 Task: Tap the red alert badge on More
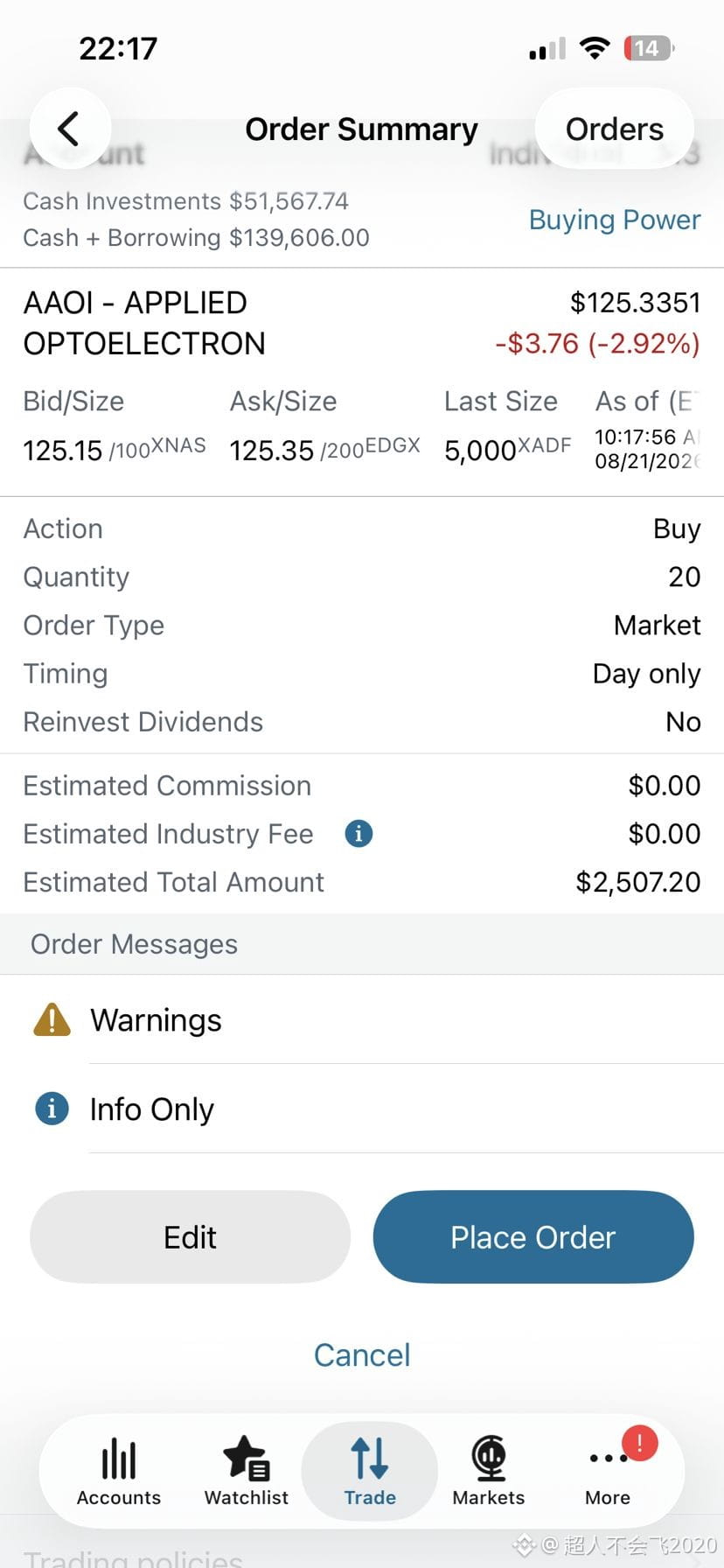(639, 1444)
